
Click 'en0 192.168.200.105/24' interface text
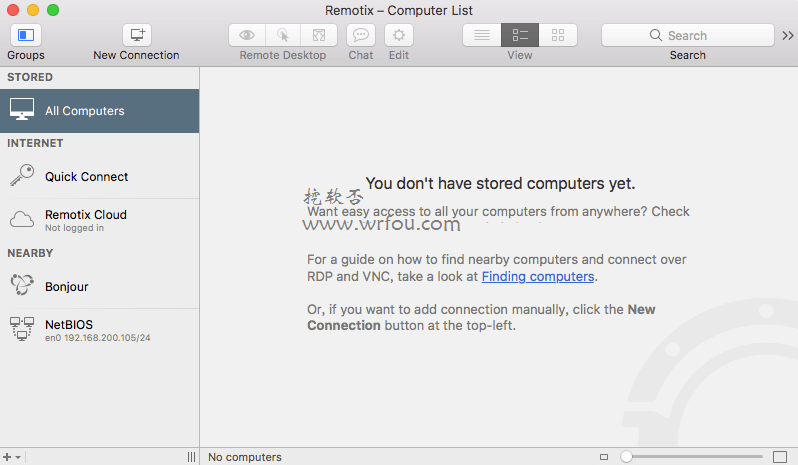click(98, 338)
